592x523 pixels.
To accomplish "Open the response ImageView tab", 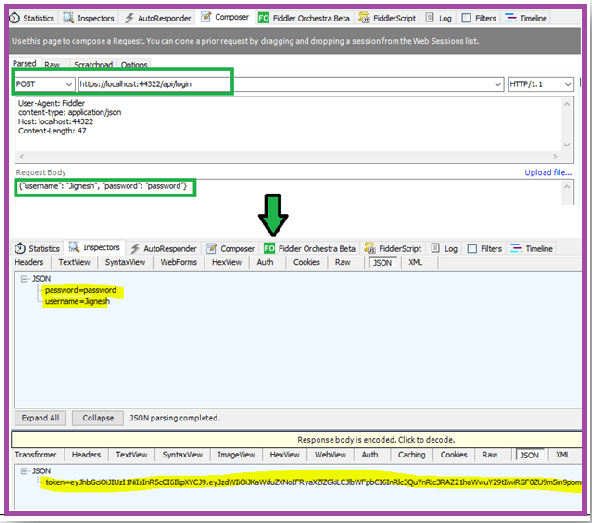I will (x=236, y=455).
